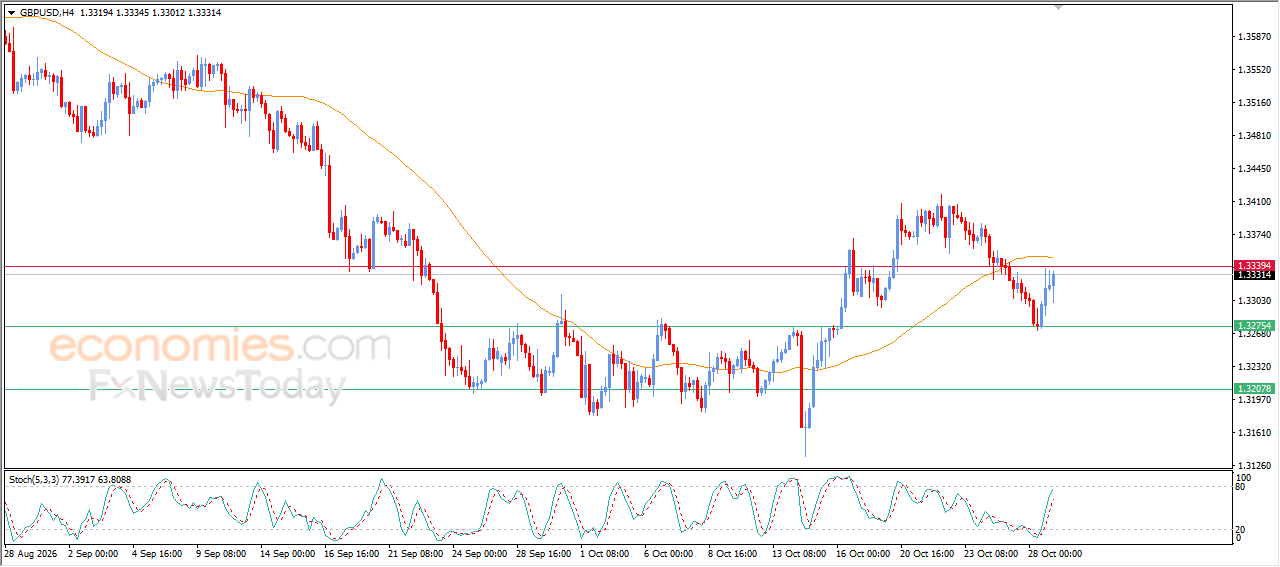Click the 1.34810 price scale value
This screenshot has width=1280, height=567.
1254,136
